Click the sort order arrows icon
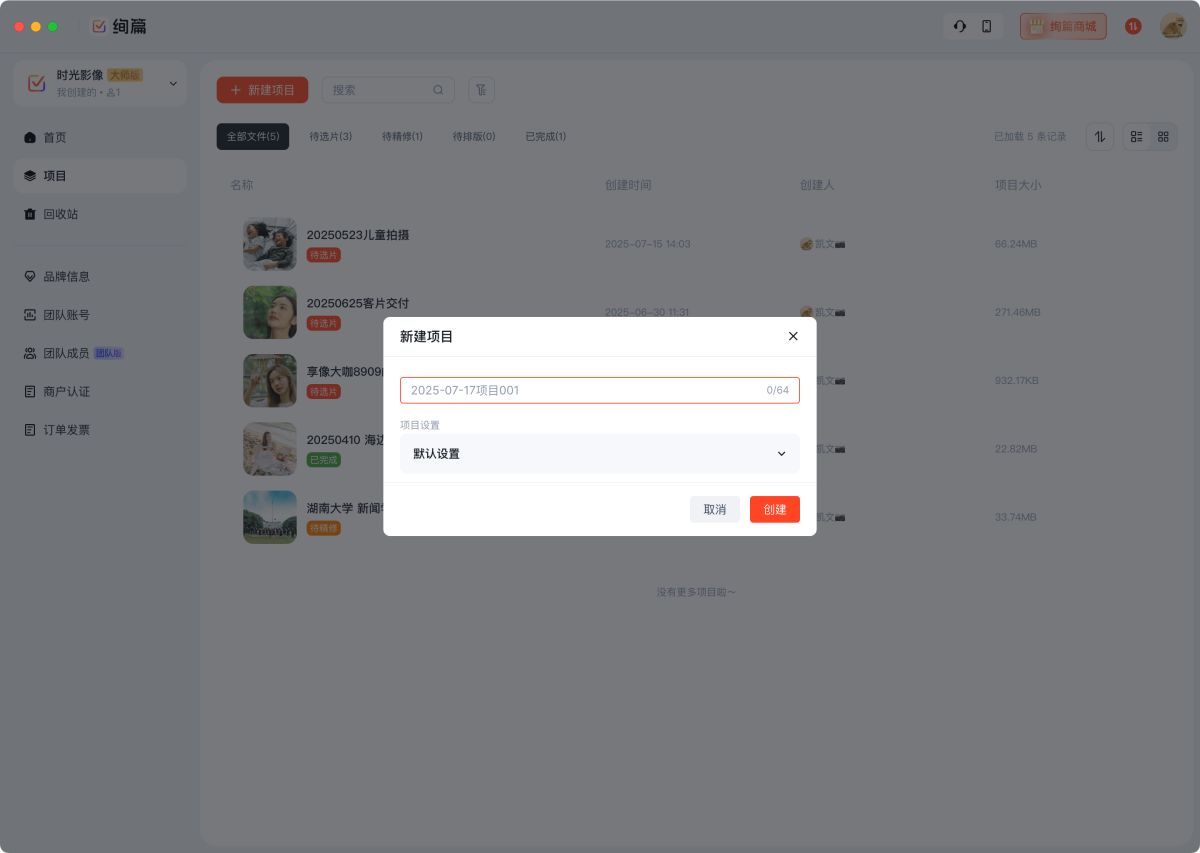 tap(1100, 137)
